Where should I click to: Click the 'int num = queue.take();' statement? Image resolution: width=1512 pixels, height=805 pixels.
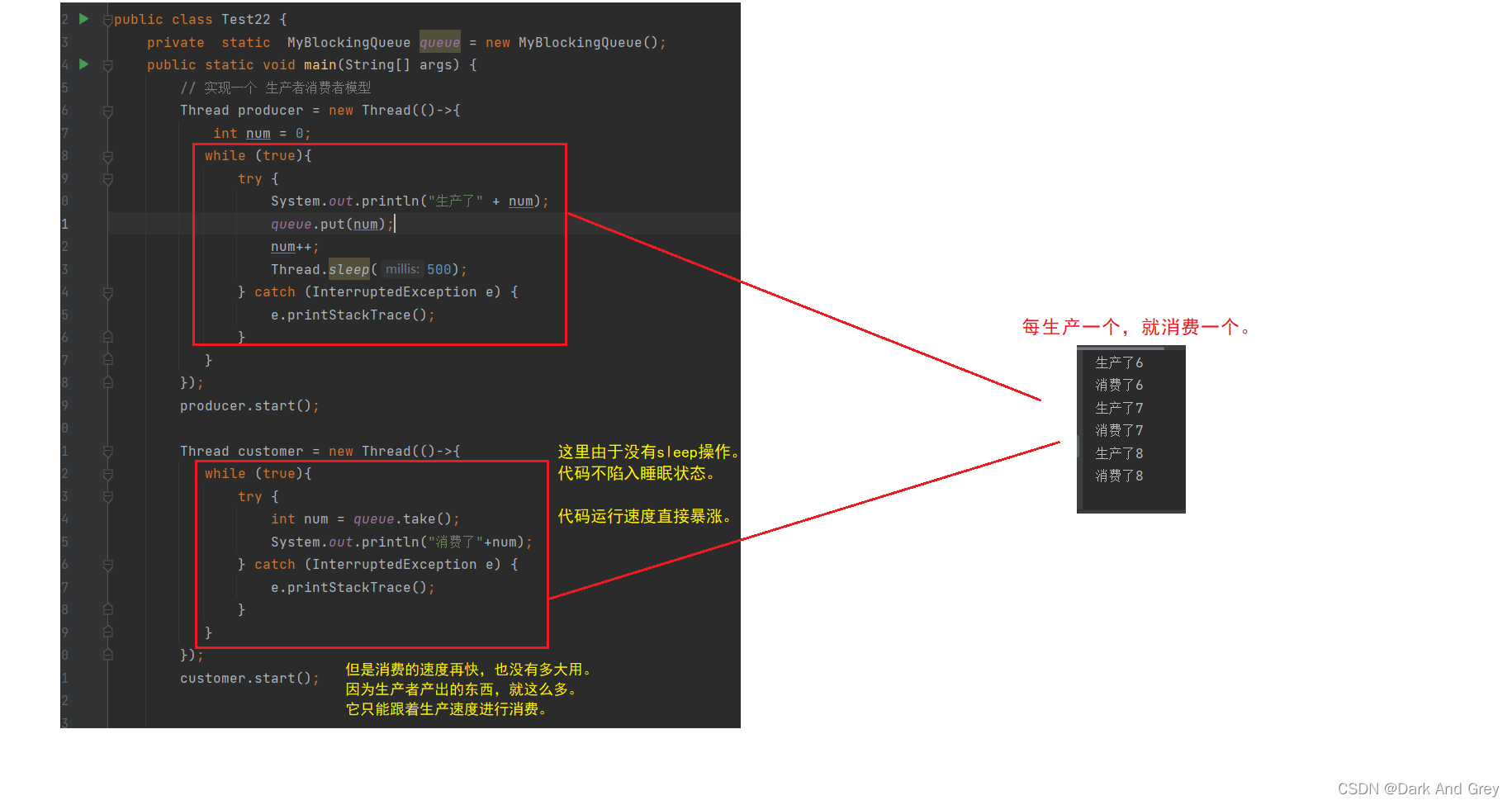coord(365,519)
